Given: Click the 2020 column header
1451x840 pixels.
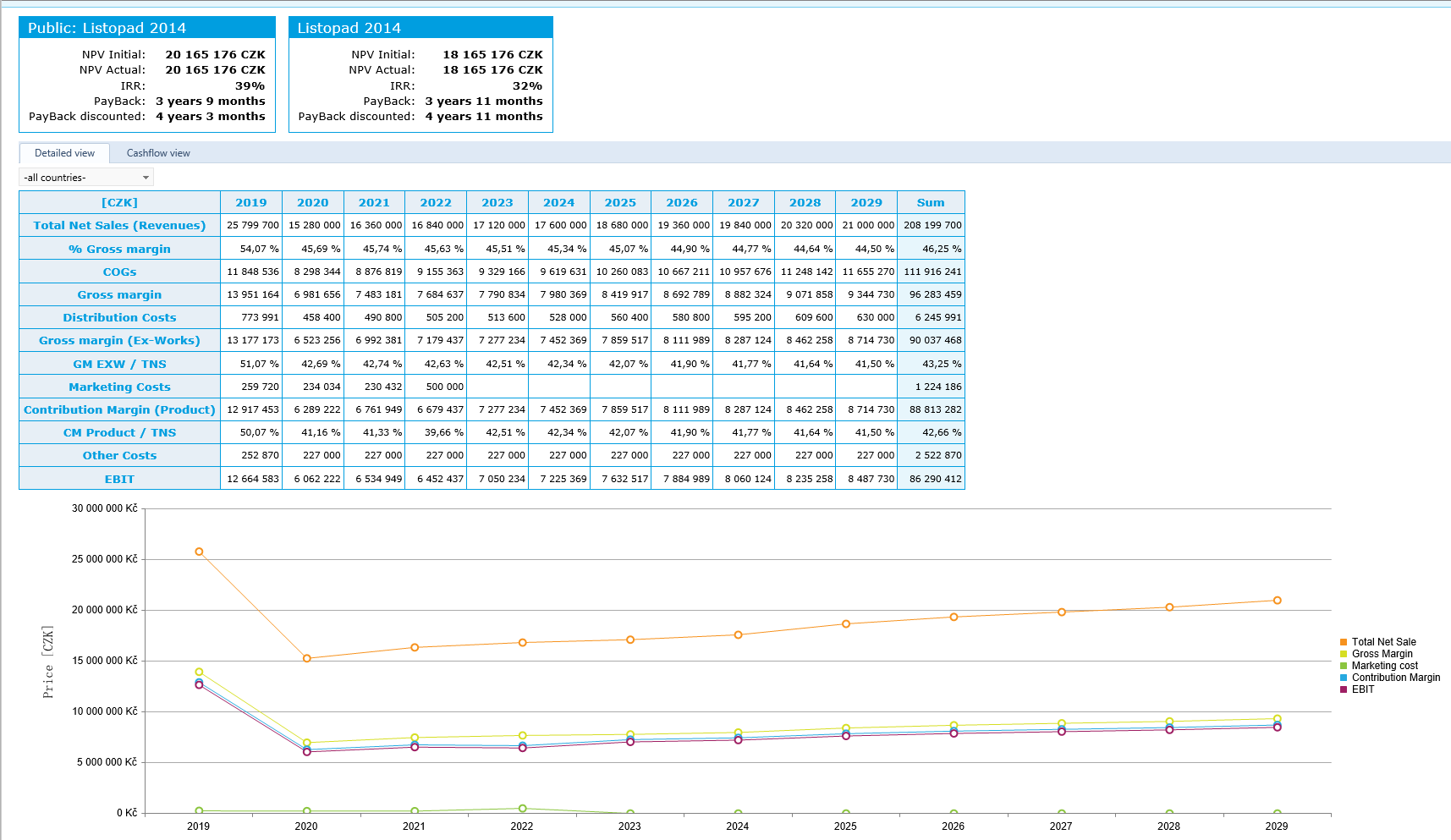Looking at the screenshot, I should tap(313, 202).
